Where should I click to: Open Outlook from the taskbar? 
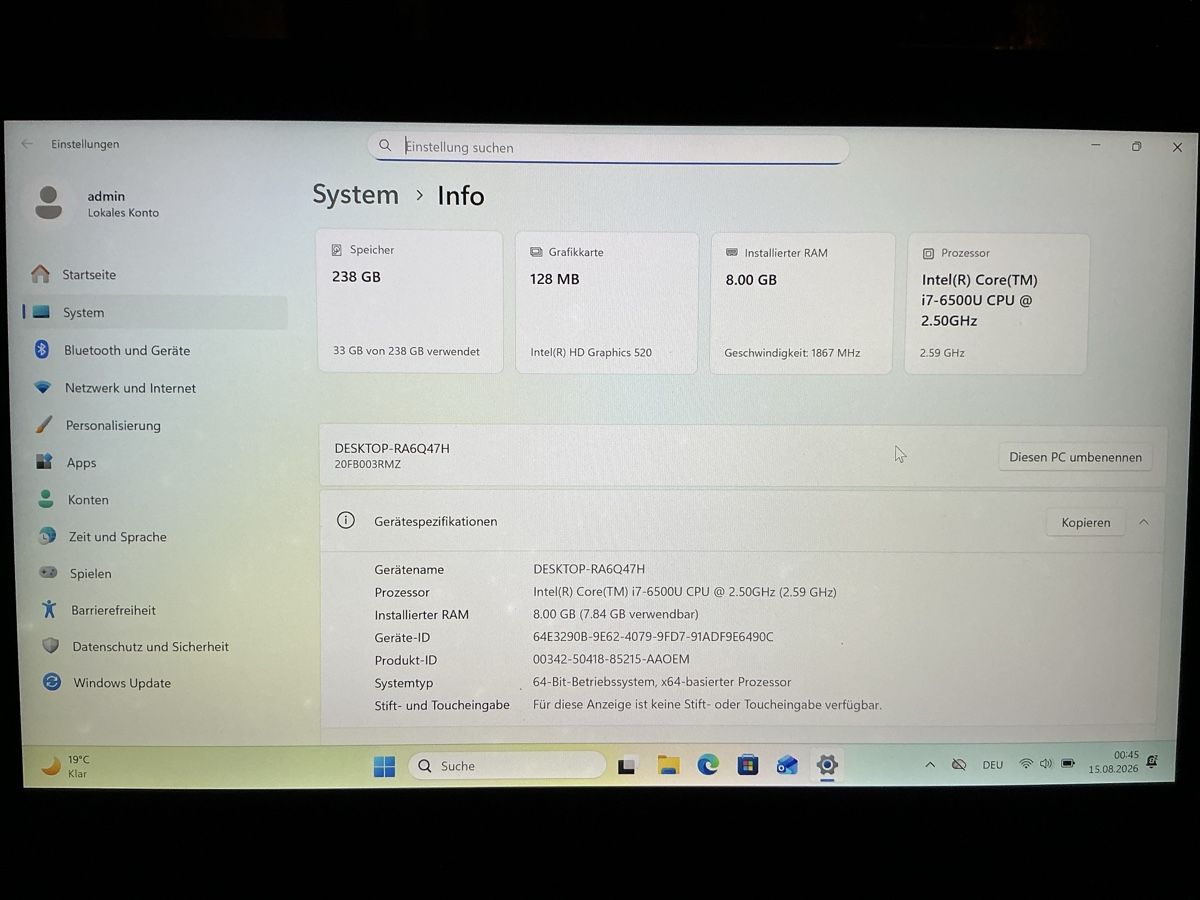pos(787,766)
